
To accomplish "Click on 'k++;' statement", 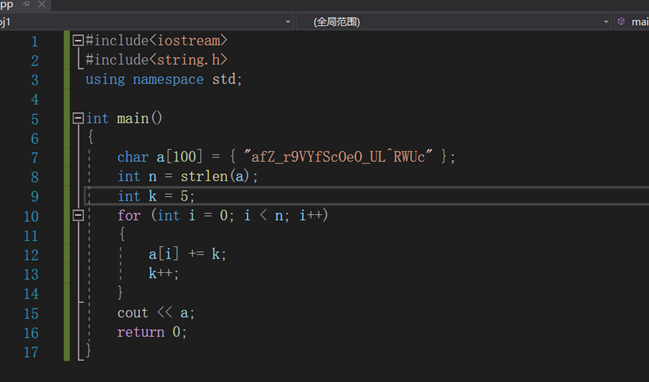I will click(x=163, y=273).
